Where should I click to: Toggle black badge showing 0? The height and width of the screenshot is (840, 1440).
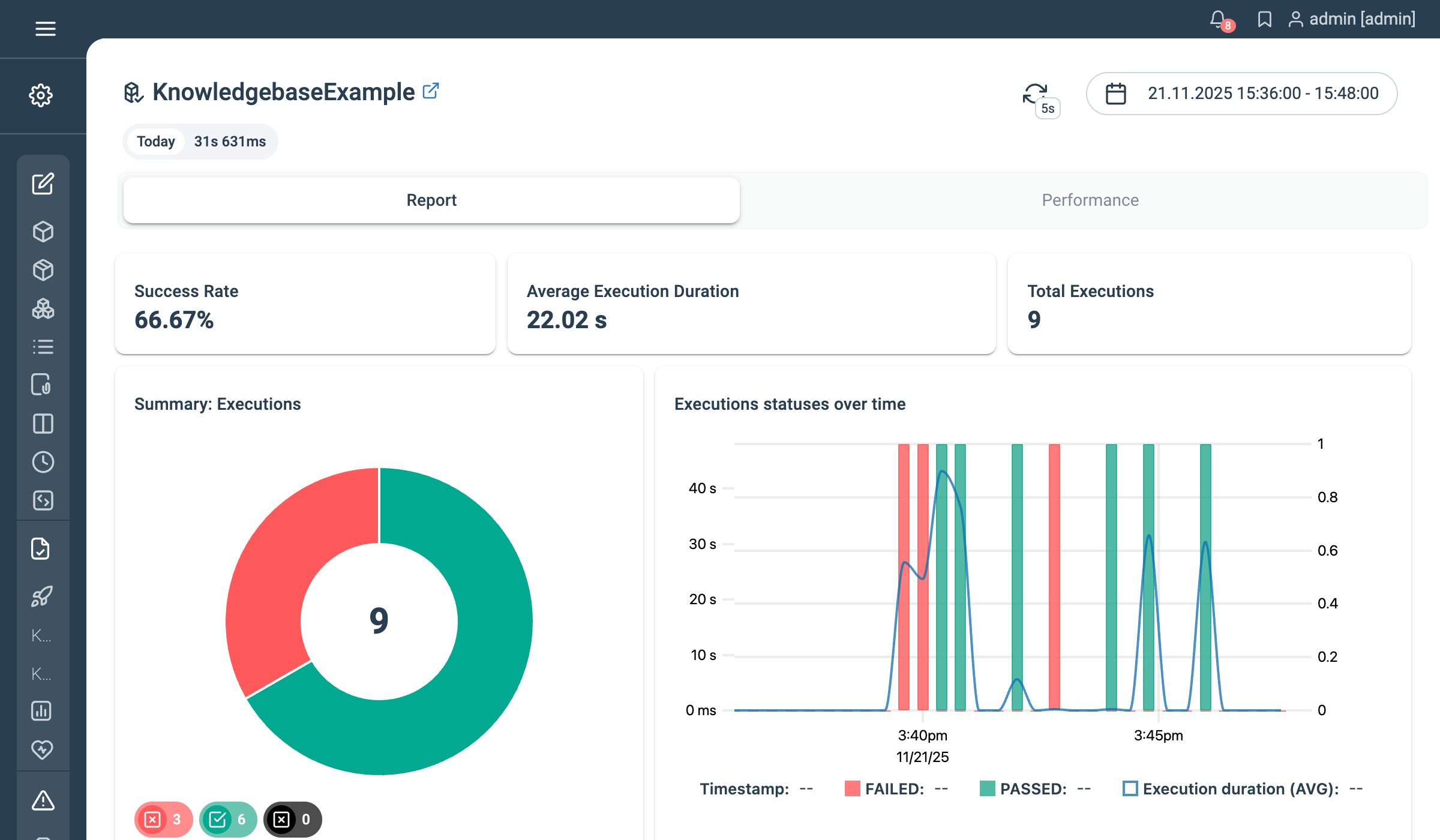coord(292,820)
